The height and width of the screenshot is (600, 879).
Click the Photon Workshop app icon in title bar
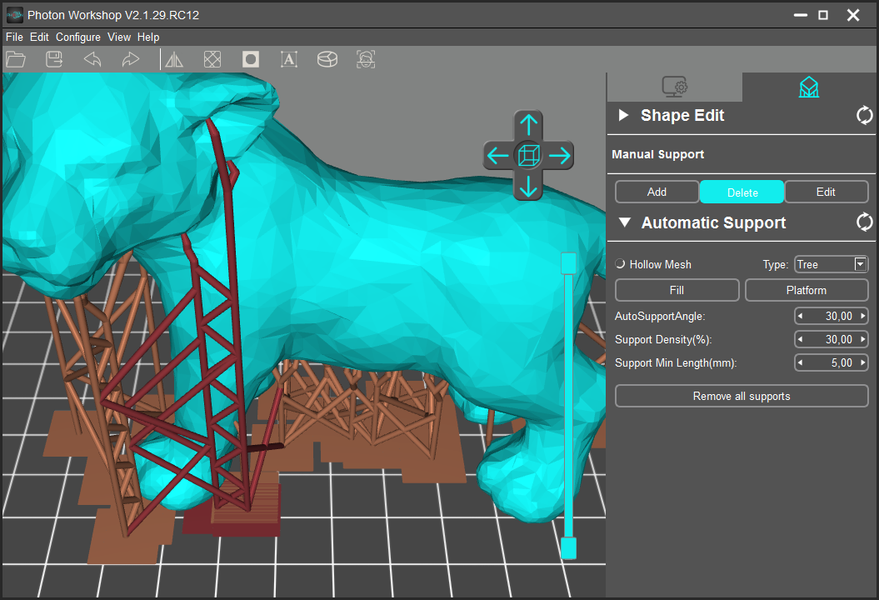click(15, 15)
